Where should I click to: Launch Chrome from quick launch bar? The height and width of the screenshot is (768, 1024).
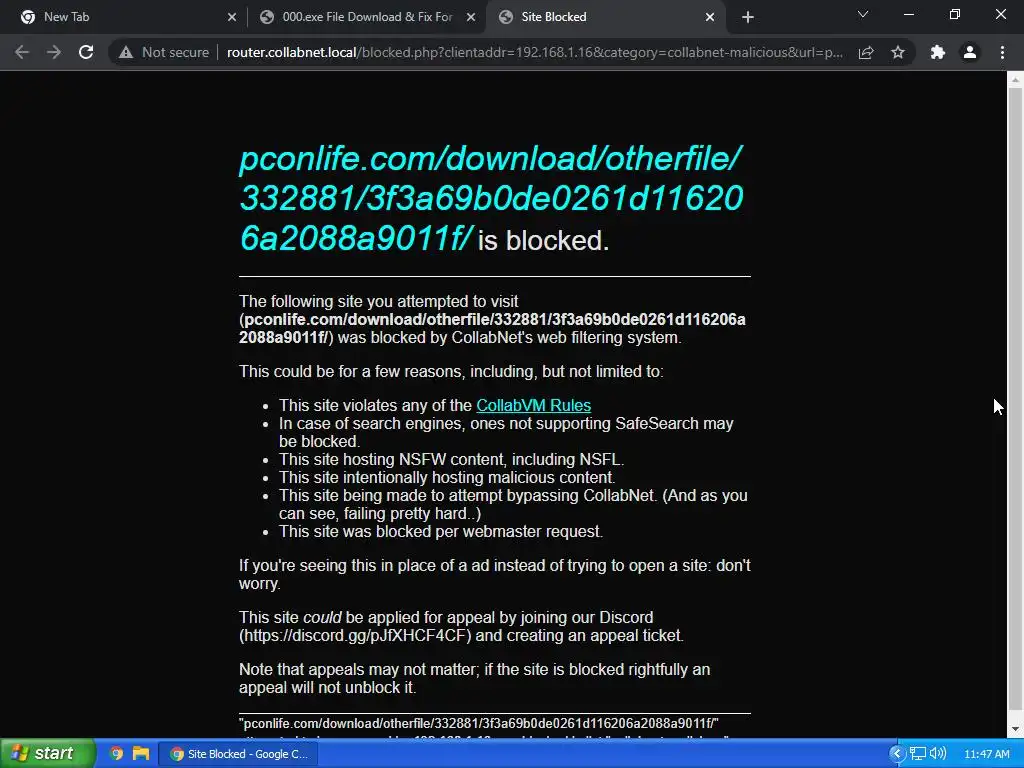tap(116, 754)
